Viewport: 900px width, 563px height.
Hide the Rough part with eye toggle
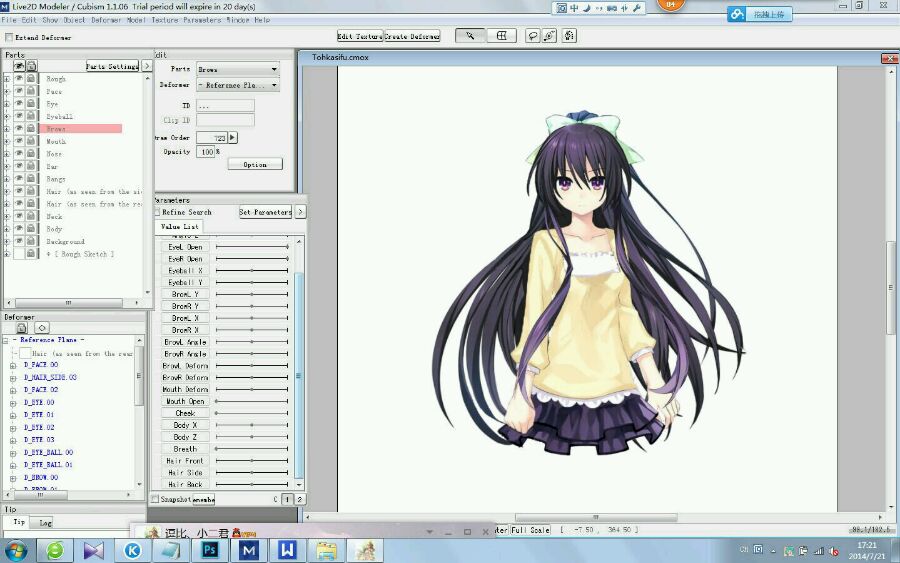pyautogui.click(x=19, y=79)
